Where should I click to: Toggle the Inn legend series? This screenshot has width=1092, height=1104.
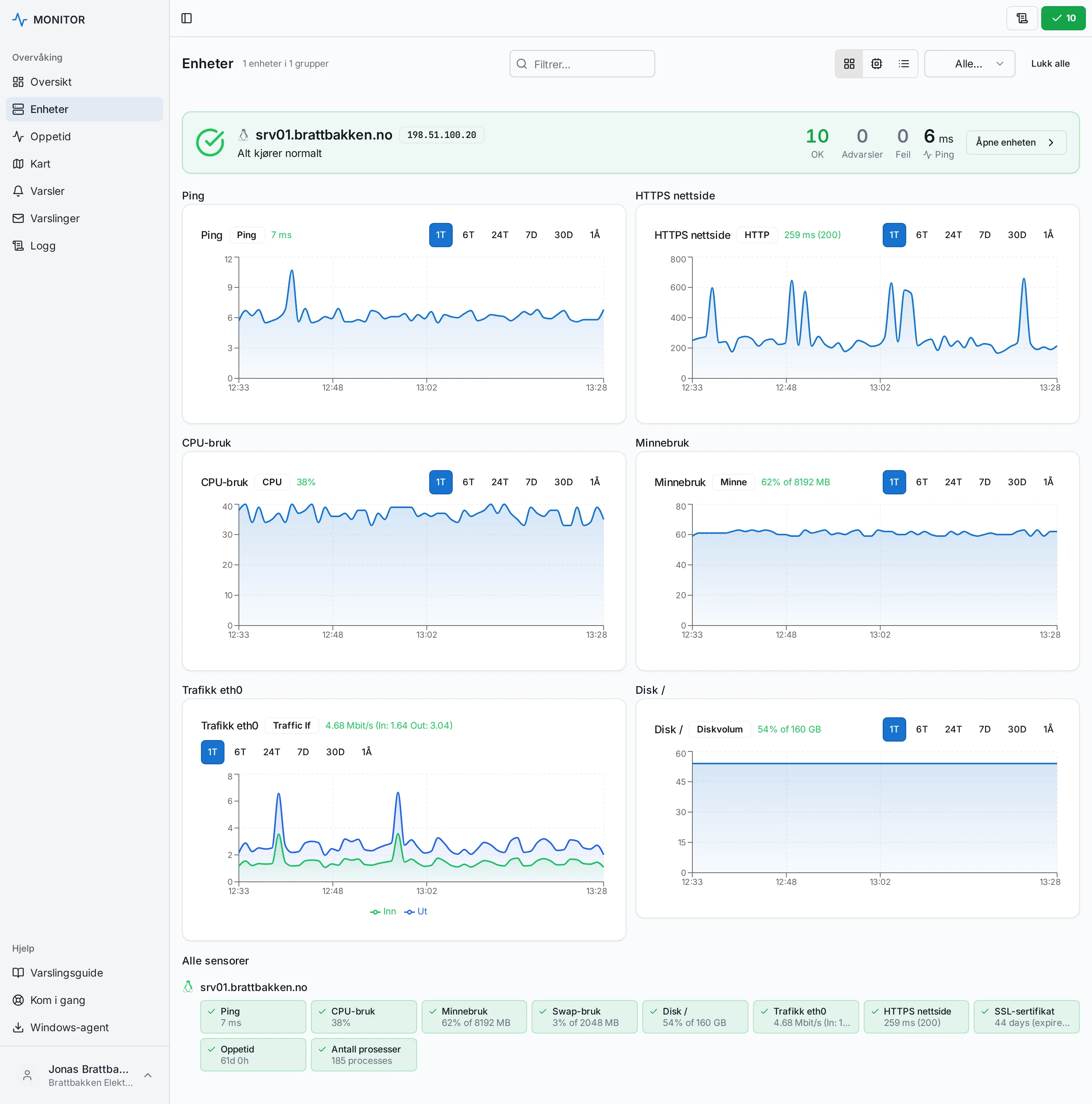click(383, 911)
